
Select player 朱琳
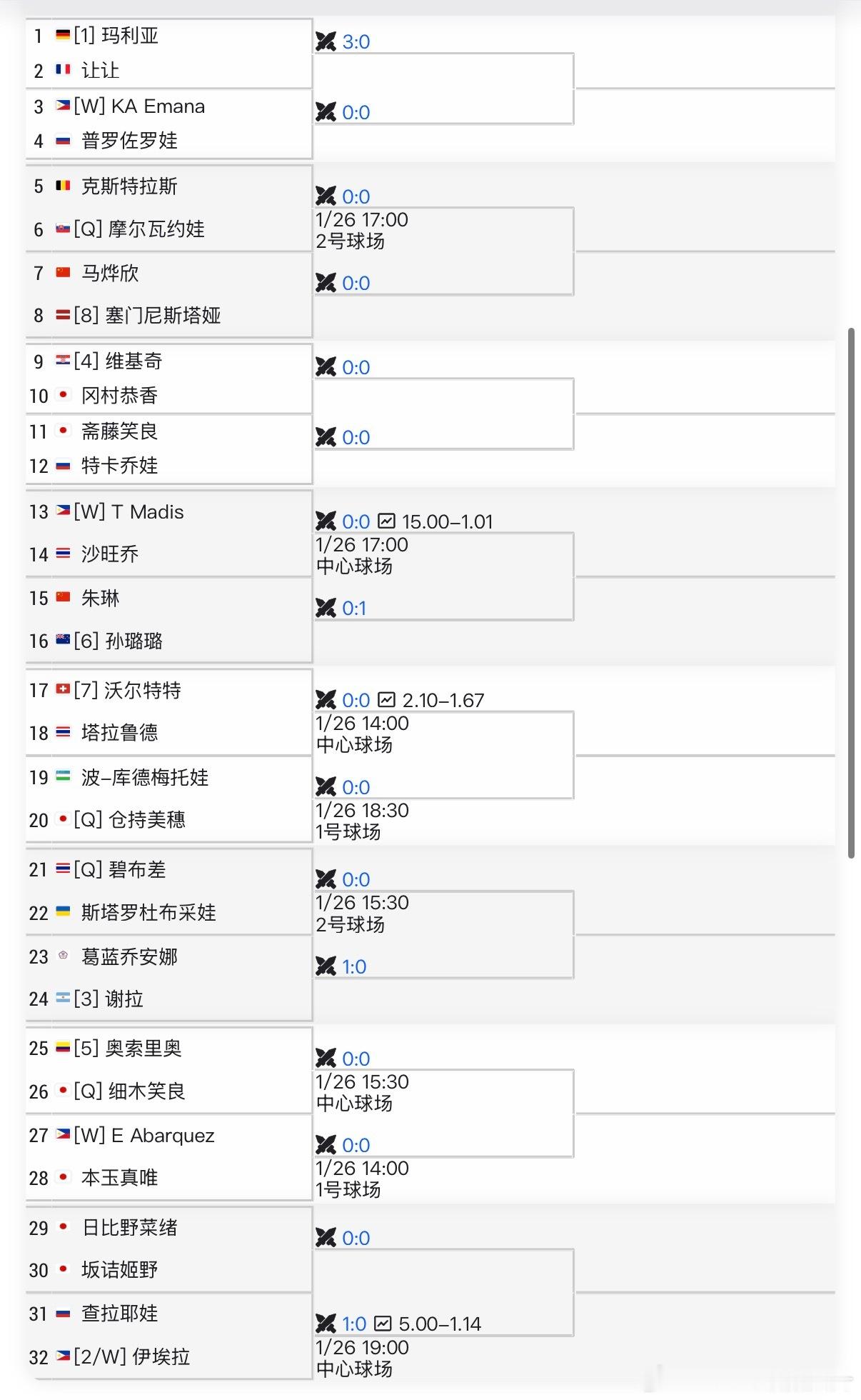tap(99, 598)
